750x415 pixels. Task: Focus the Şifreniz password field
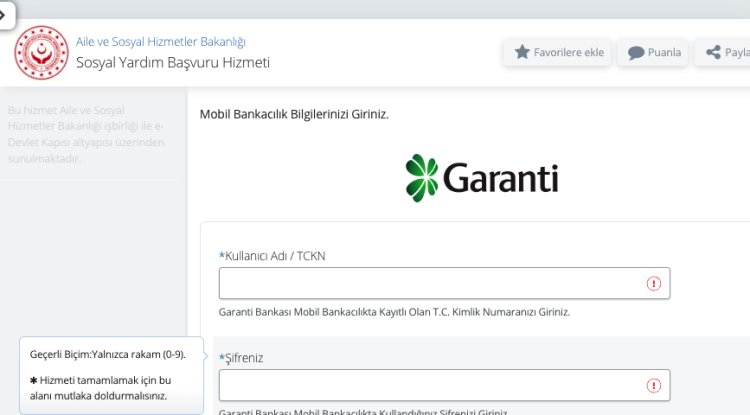(430, 385)
